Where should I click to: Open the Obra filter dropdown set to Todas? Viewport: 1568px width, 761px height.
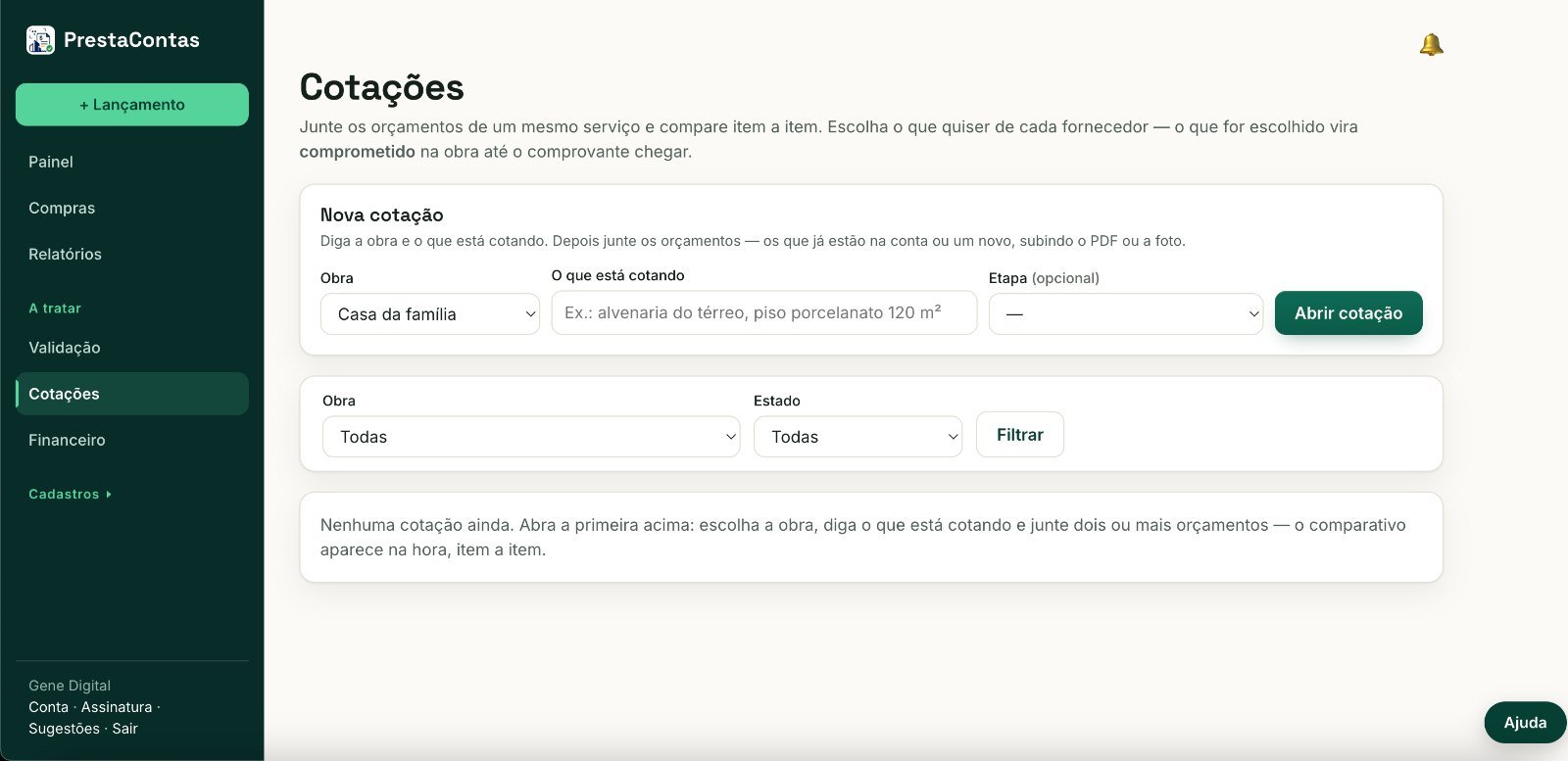point(531,437)
